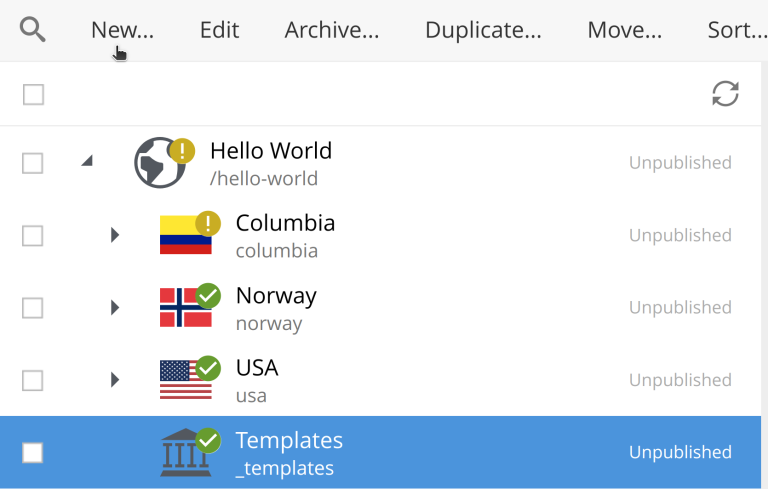Check the Hello World row checkbox
Viewport: 768px width, 489px height.
pyautogui.click(x=32, y=163)
